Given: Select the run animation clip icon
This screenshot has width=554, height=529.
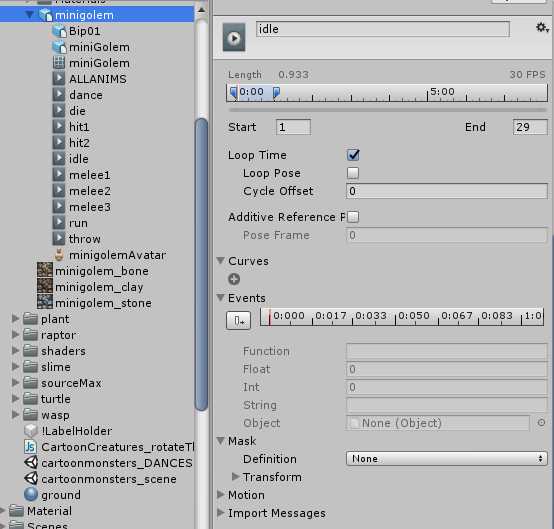Looking at the screenshot, I should click(x=59, y=223).
